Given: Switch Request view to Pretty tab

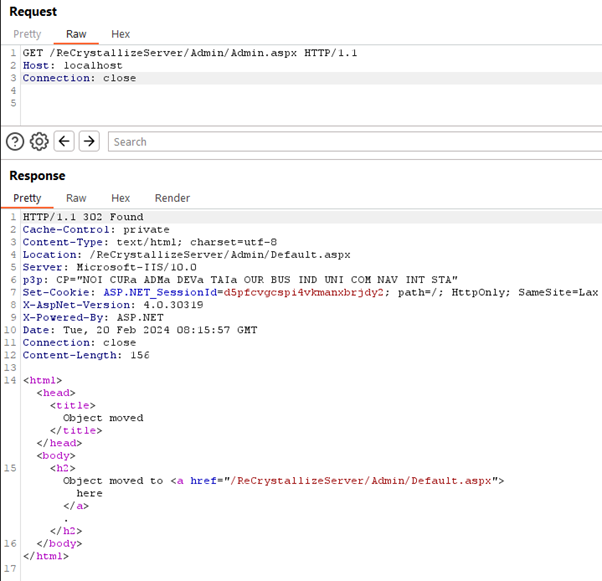Looking at the screenshot, I should point(27,34).
